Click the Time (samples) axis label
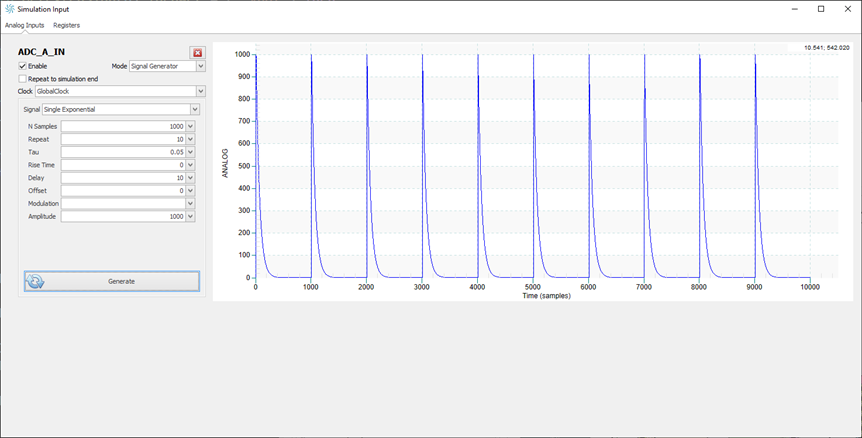862x438 pixels. coord(546,296)
